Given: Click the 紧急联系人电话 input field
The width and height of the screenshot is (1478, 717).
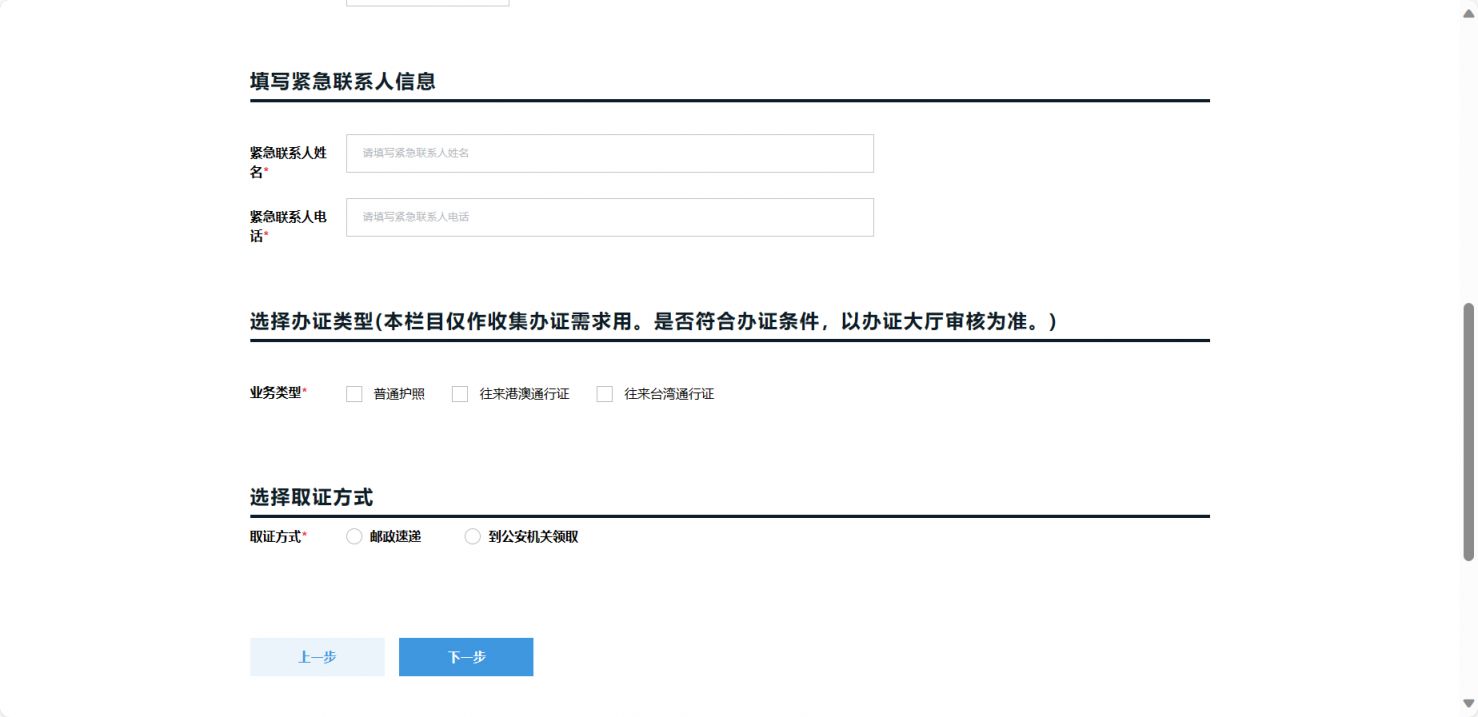Looking at the screenshot, I should [609, 217].
